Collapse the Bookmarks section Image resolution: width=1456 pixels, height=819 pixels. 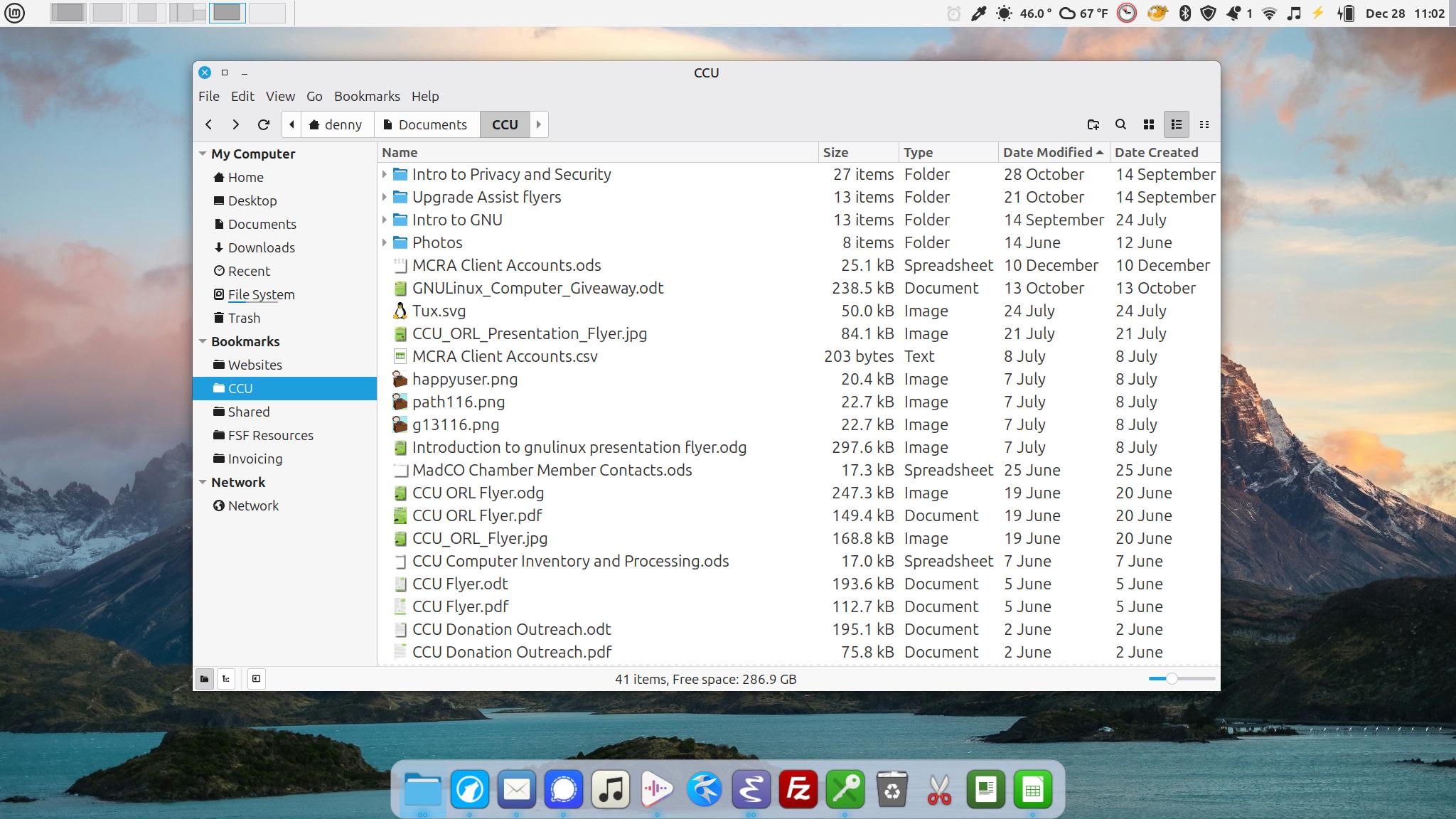point(203,341)
